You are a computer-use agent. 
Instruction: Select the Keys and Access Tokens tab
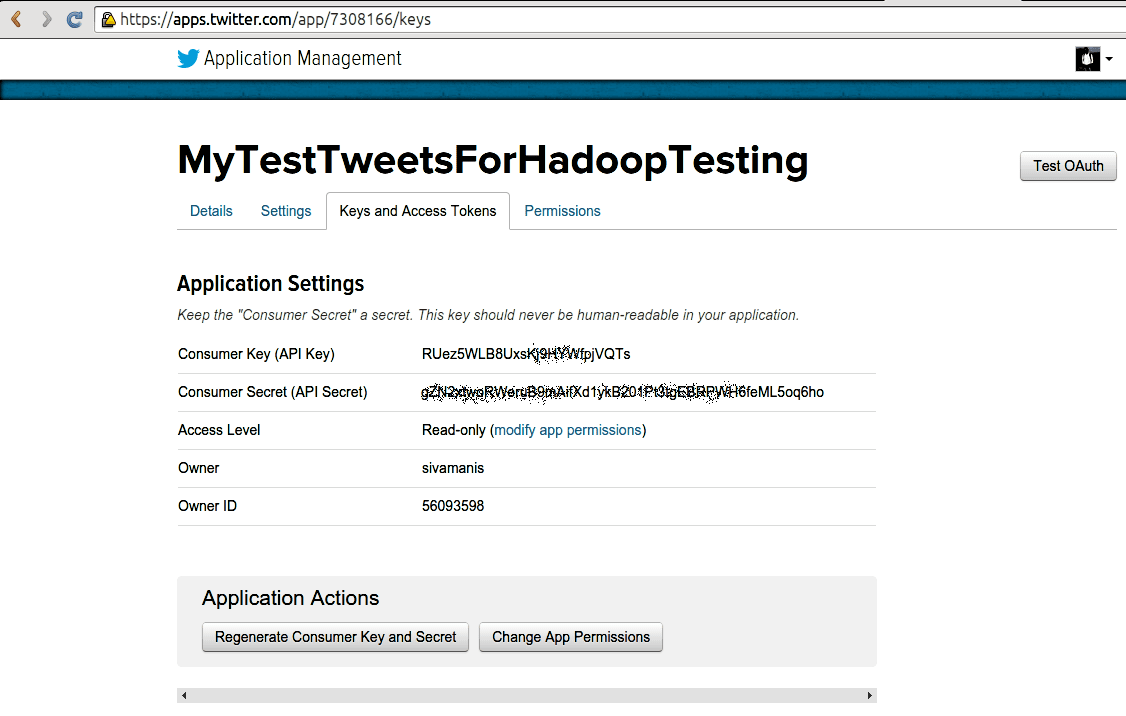[418, 211]
